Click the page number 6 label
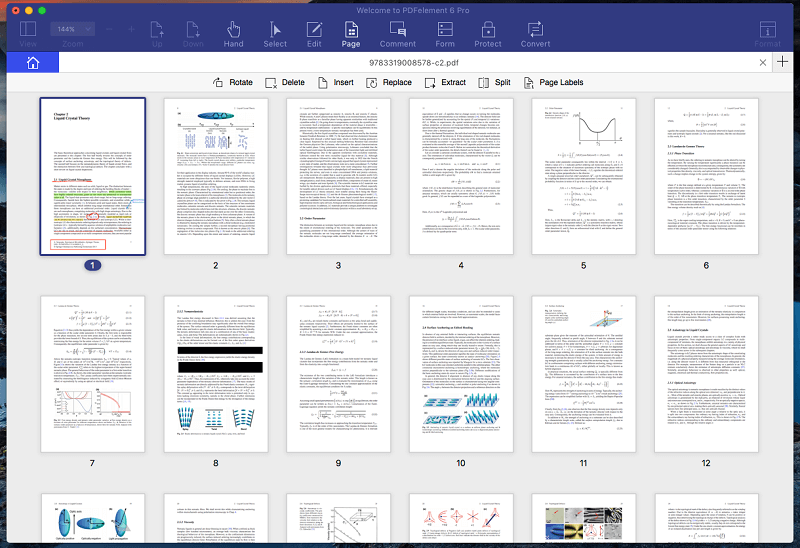The image size is (800, 548). tap(706, 265)
